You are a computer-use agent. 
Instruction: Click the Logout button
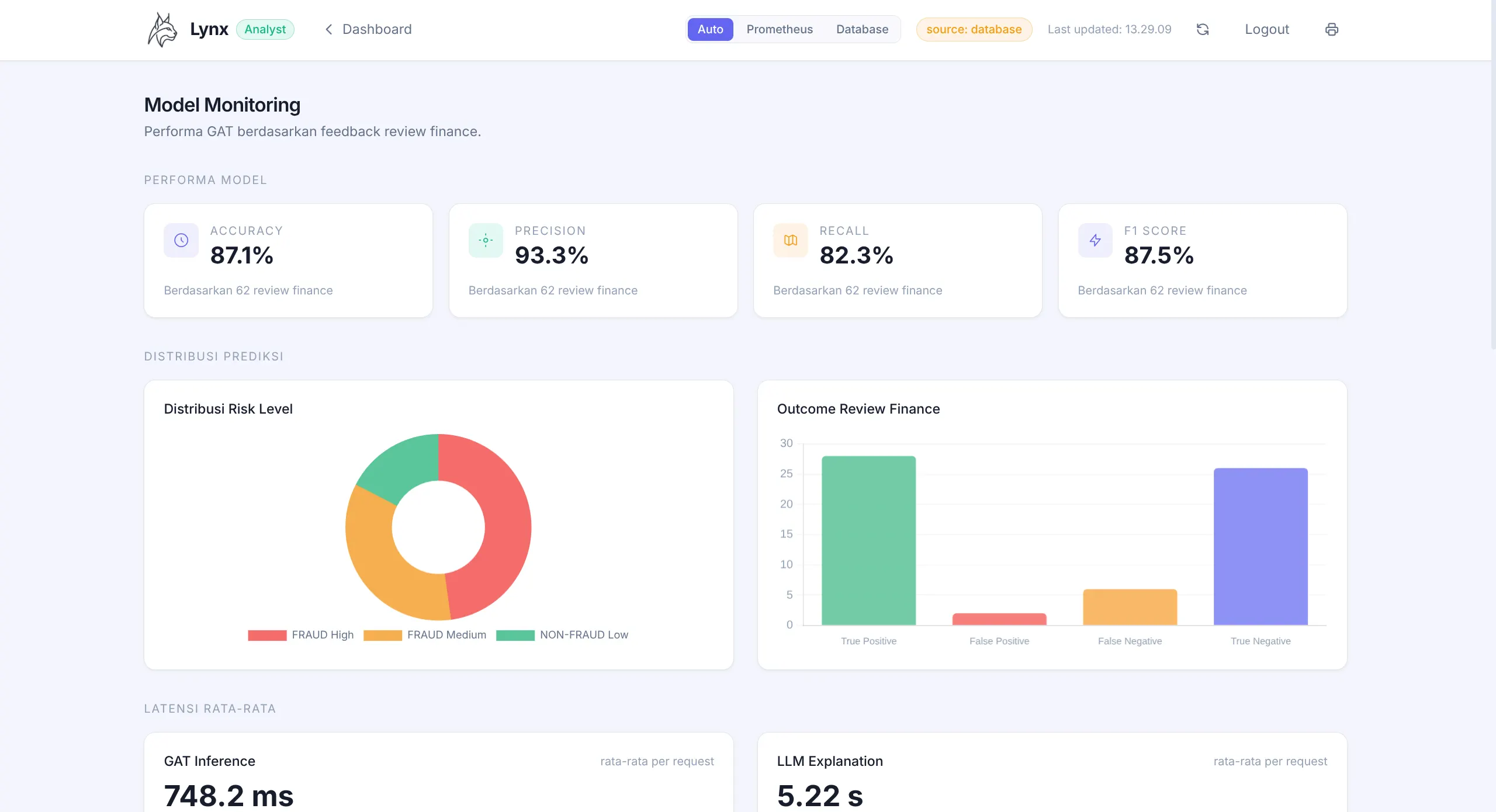pos(1266,29)
